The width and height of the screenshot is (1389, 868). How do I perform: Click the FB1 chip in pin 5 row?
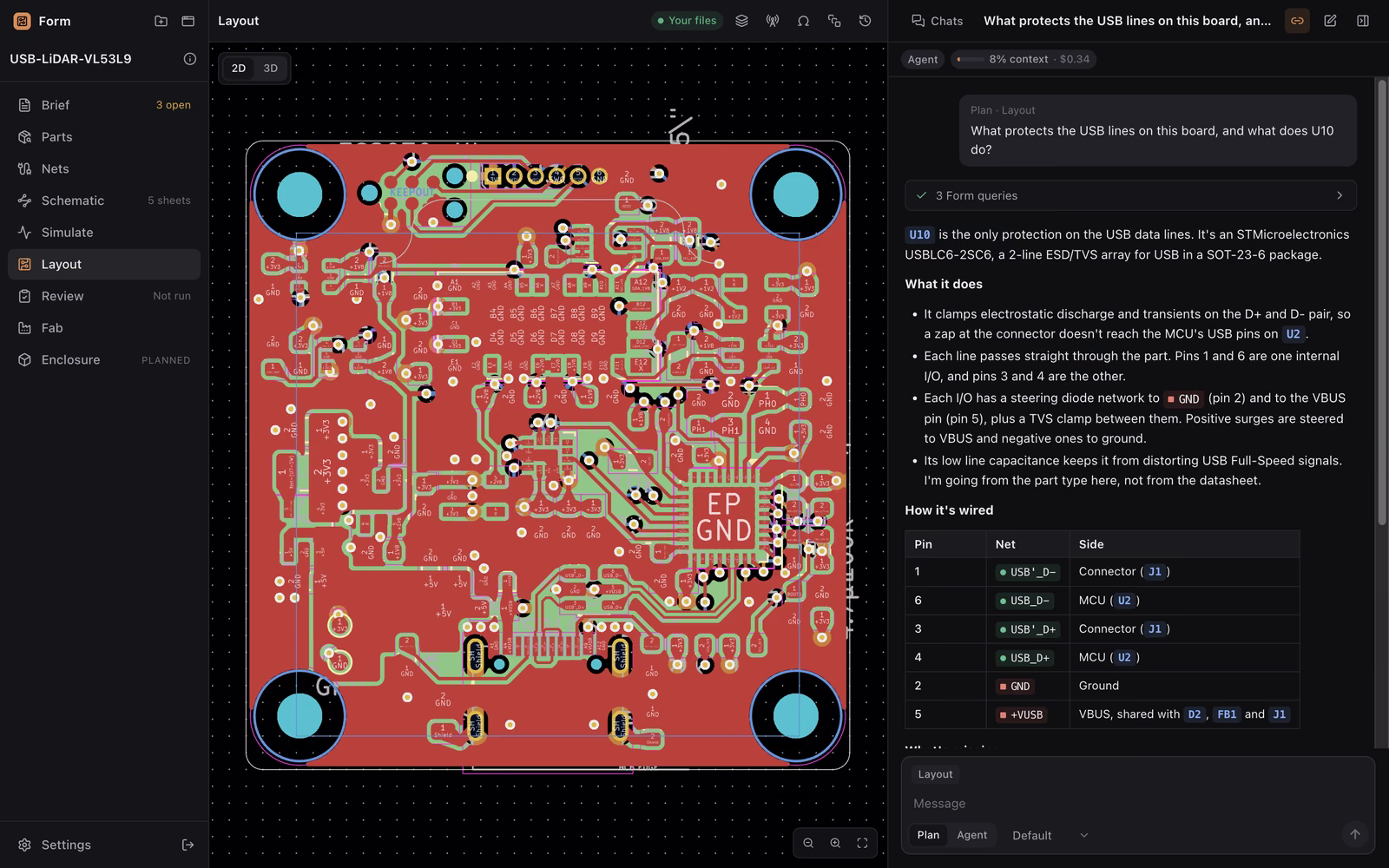pyautogui.click(x=1227, y=714)
